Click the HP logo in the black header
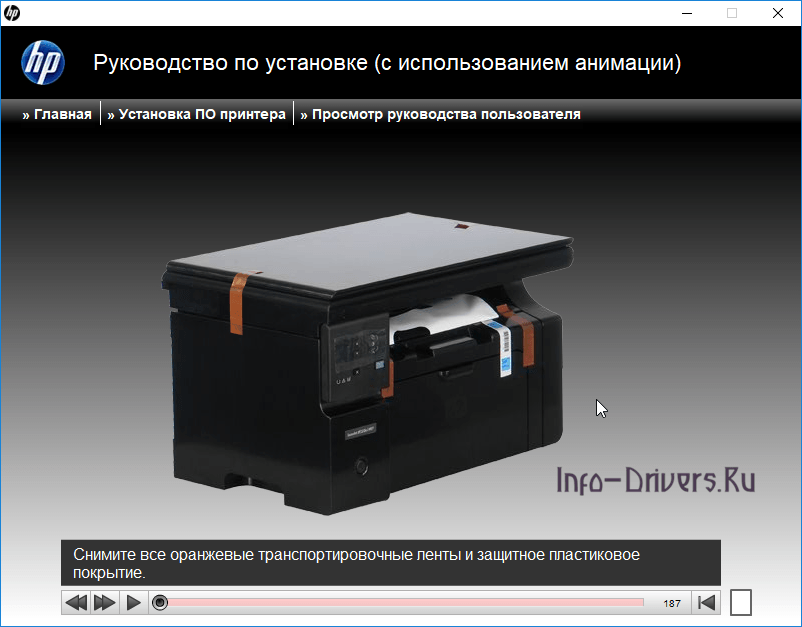The width and height of the screenshot is (802, 627). click(x=42, y=63)
